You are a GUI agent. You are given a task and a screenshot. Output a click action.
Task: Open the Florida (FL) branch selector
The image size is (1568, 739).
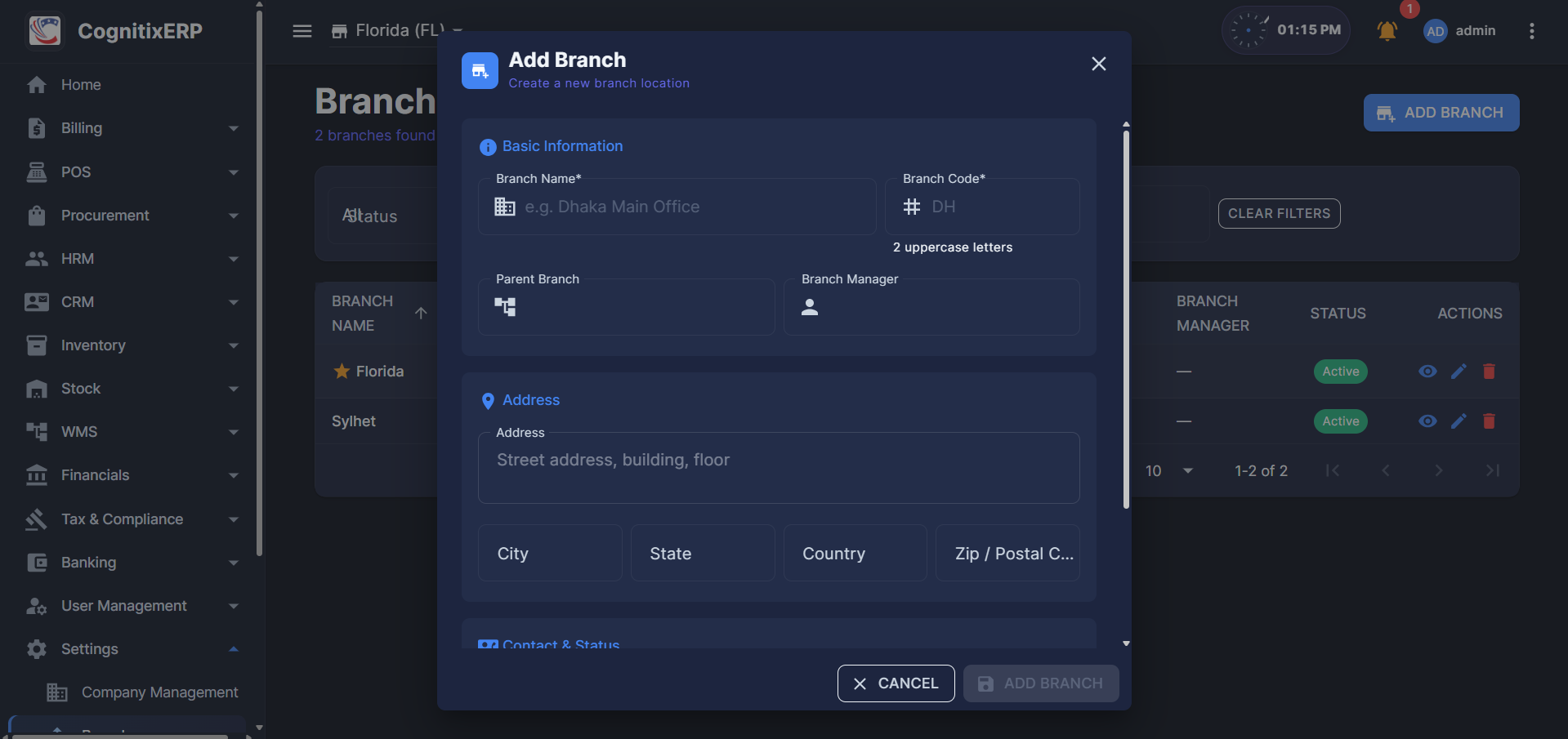397,31
